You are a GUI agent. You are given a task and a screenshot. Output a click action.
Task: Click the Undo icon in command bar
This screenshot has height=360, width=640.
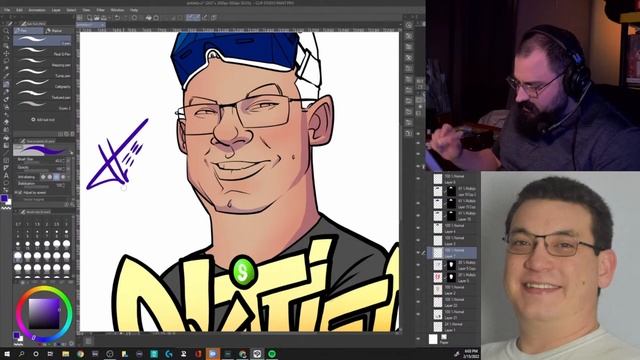point(117,18)
